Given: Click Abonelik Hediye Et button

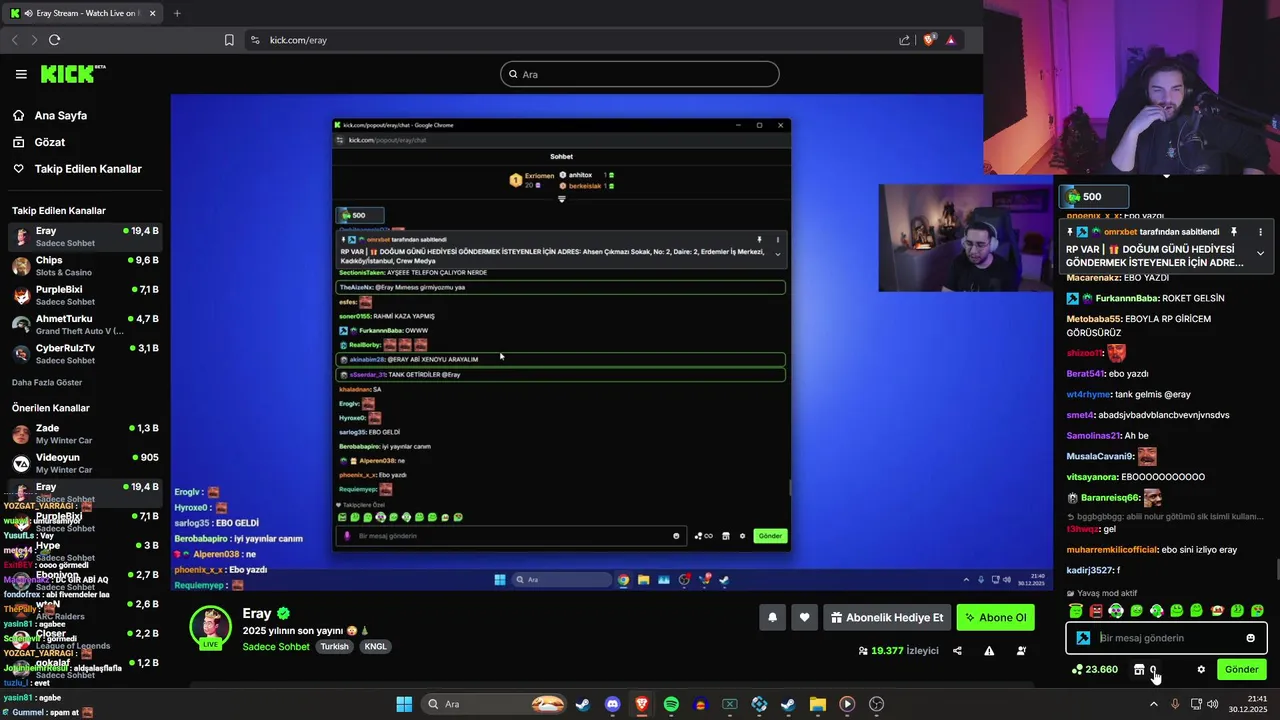Looking at the screenshot, I should click(x=887, y=618).
